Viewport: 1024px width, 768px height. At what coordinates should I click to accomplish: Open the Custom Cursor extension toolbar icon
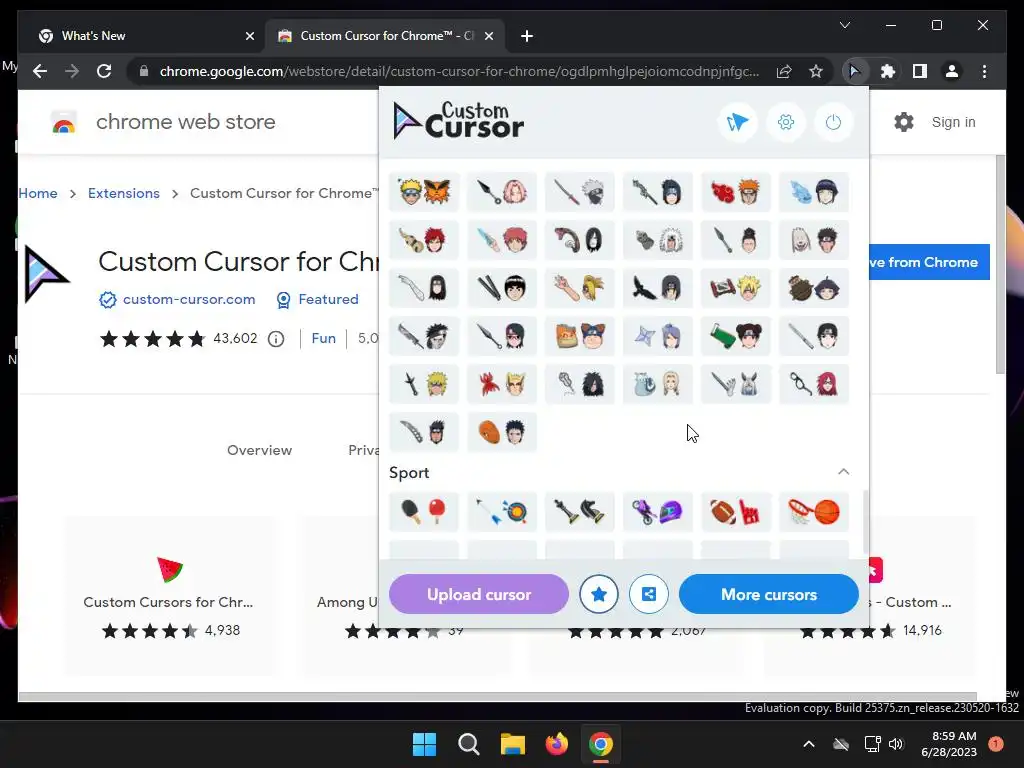point(854,71)
